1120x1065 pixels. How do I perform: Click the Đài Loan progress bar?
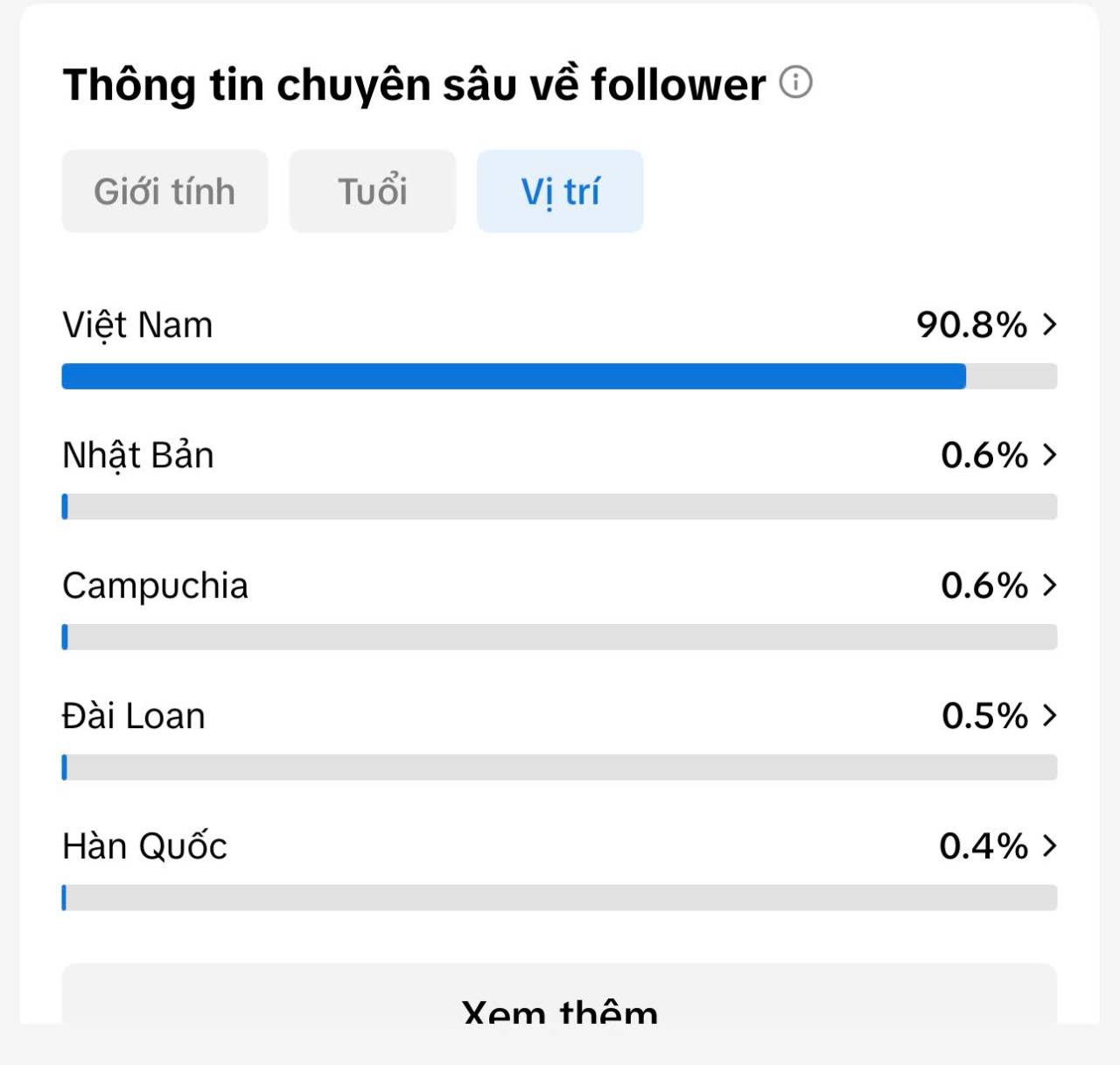[559, 767]
